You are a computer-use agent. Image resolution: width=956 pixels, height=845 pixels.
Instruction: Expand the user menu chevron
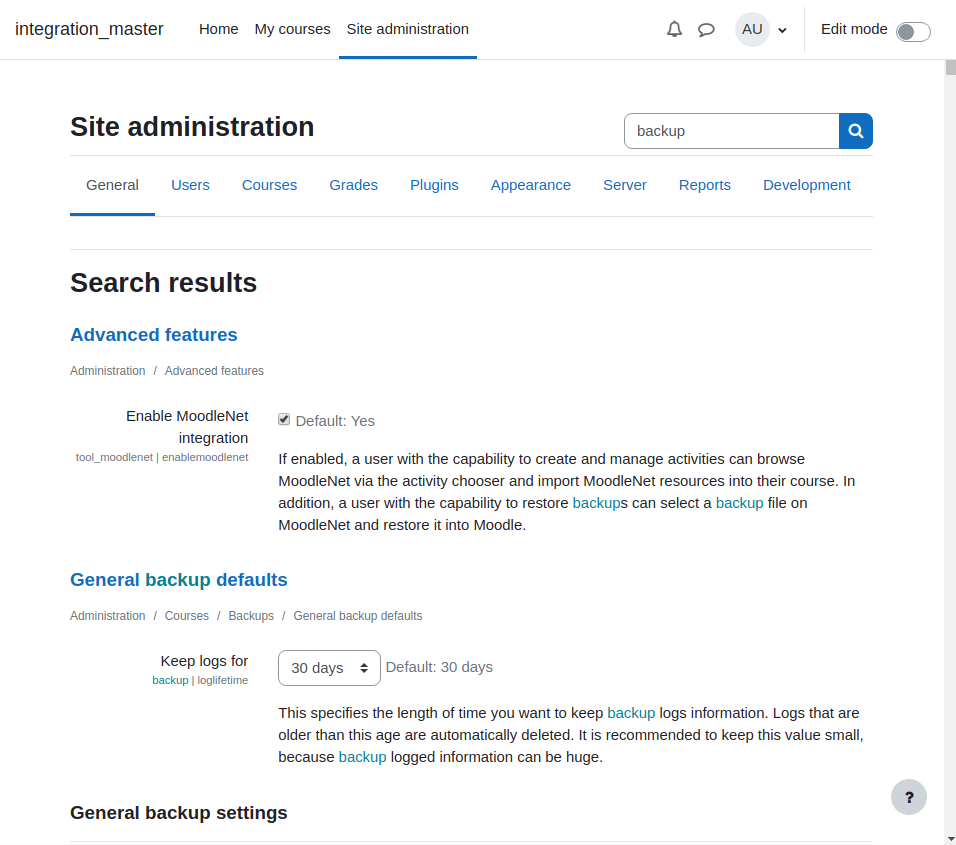782,30
